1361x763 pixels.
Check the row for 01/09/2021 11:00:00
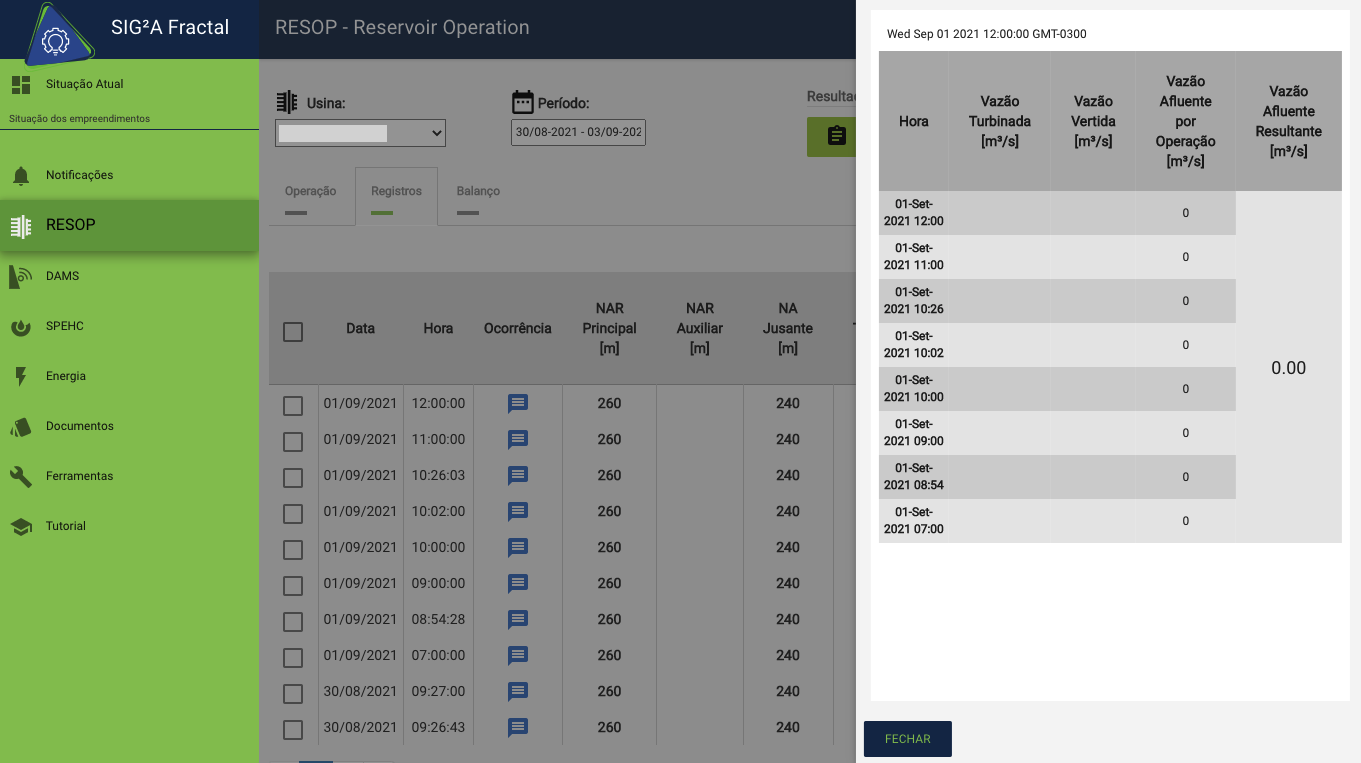tap(293, 441)
